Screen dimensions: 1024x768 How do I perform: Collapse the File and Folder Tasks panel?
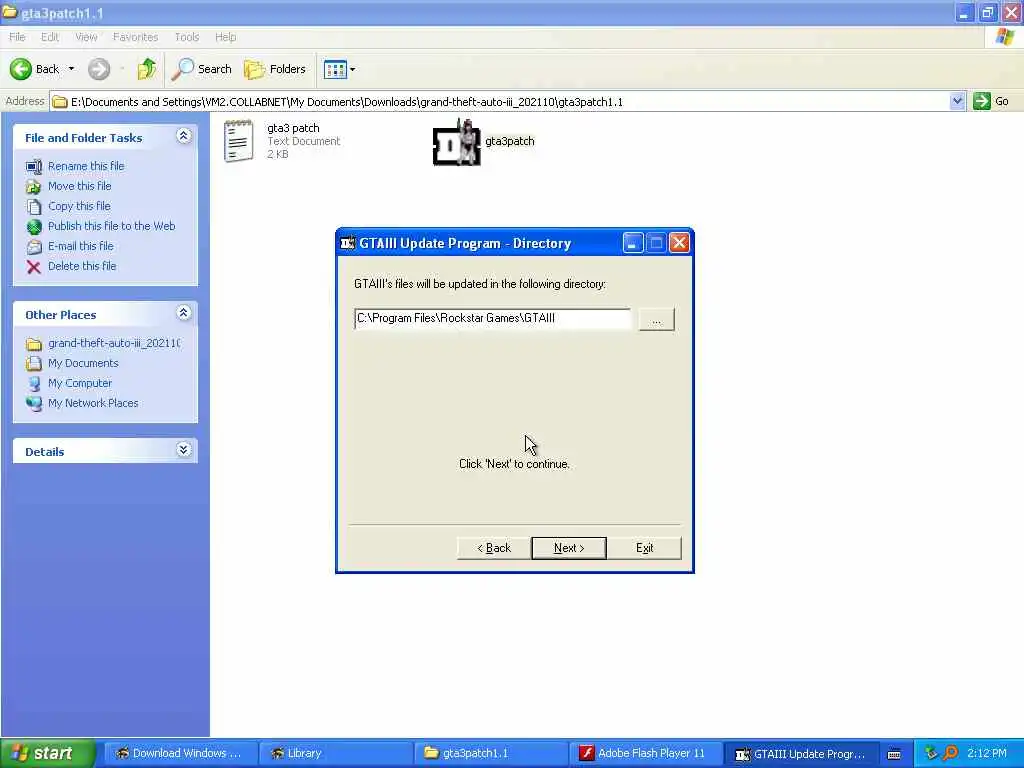pyautogui.click(x=184, y=136)
